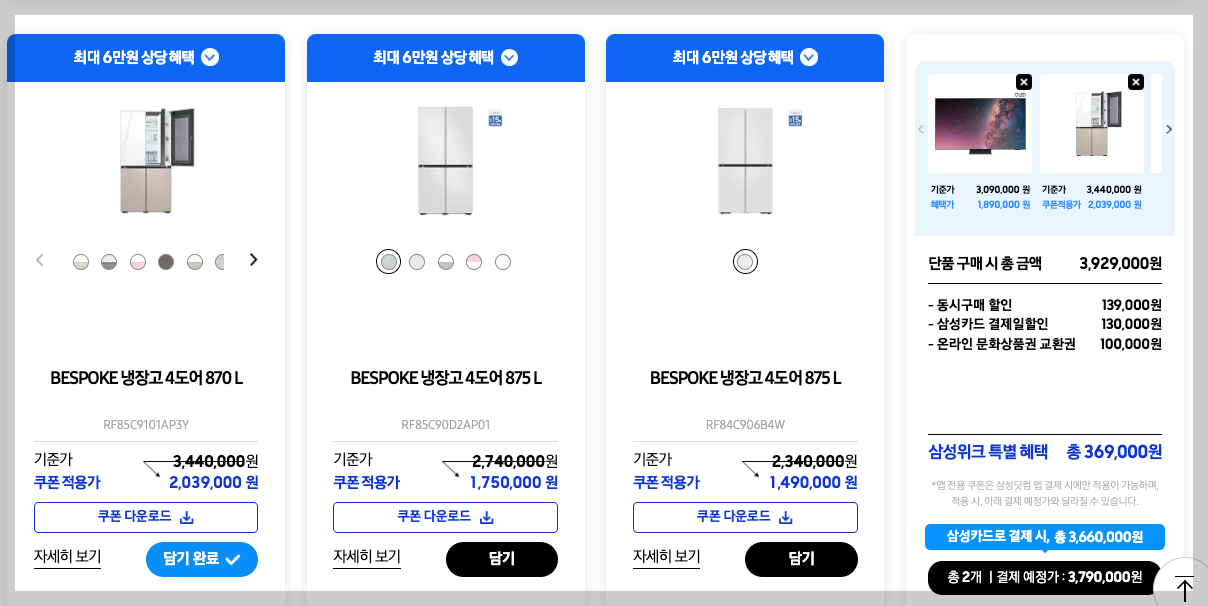Click right chevron in cart summary panel
The height and width of the screenshot is (606, 1208).
click(x=1168, y=128)
